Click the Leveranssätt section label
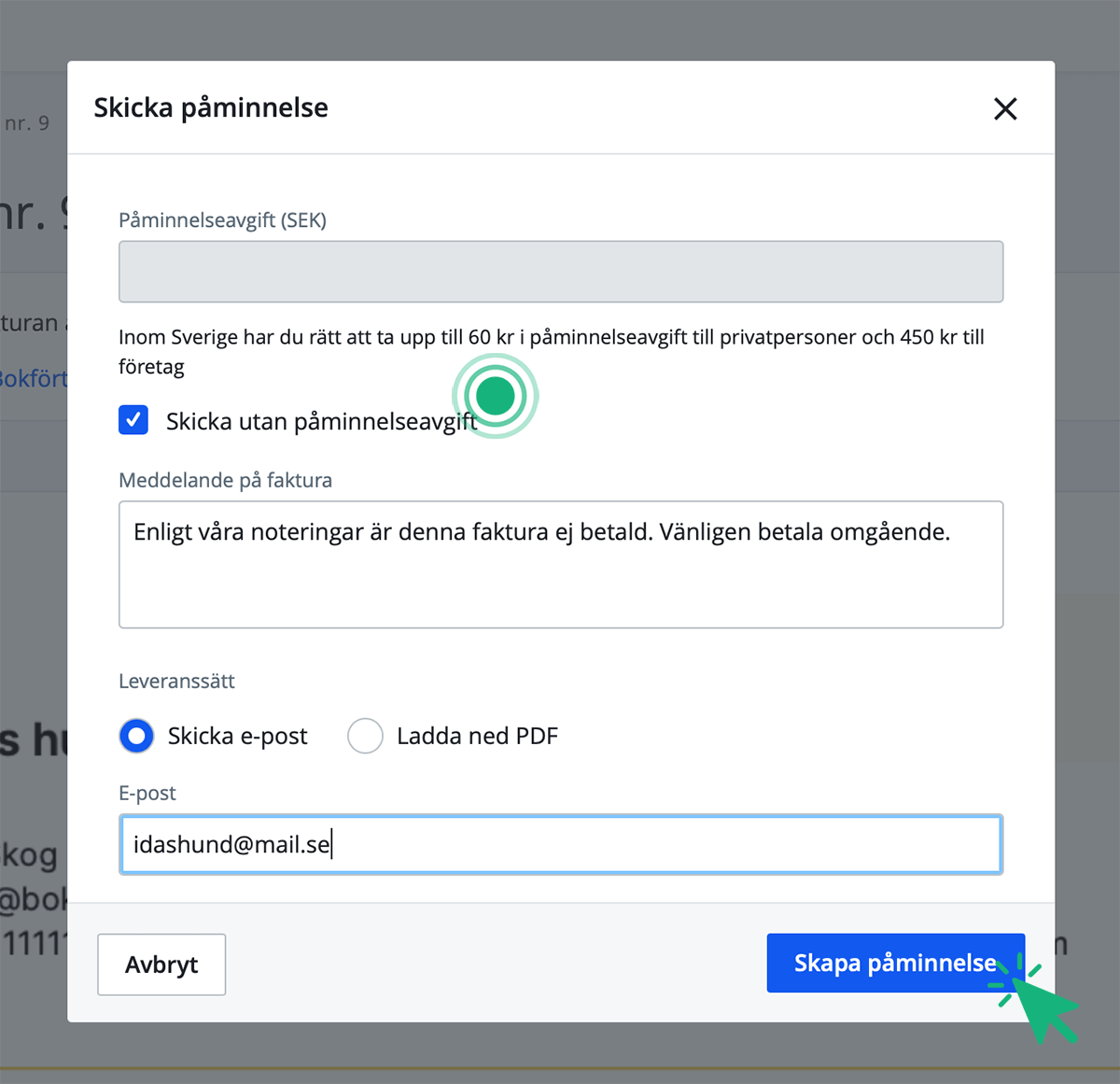 coord(176,681)
